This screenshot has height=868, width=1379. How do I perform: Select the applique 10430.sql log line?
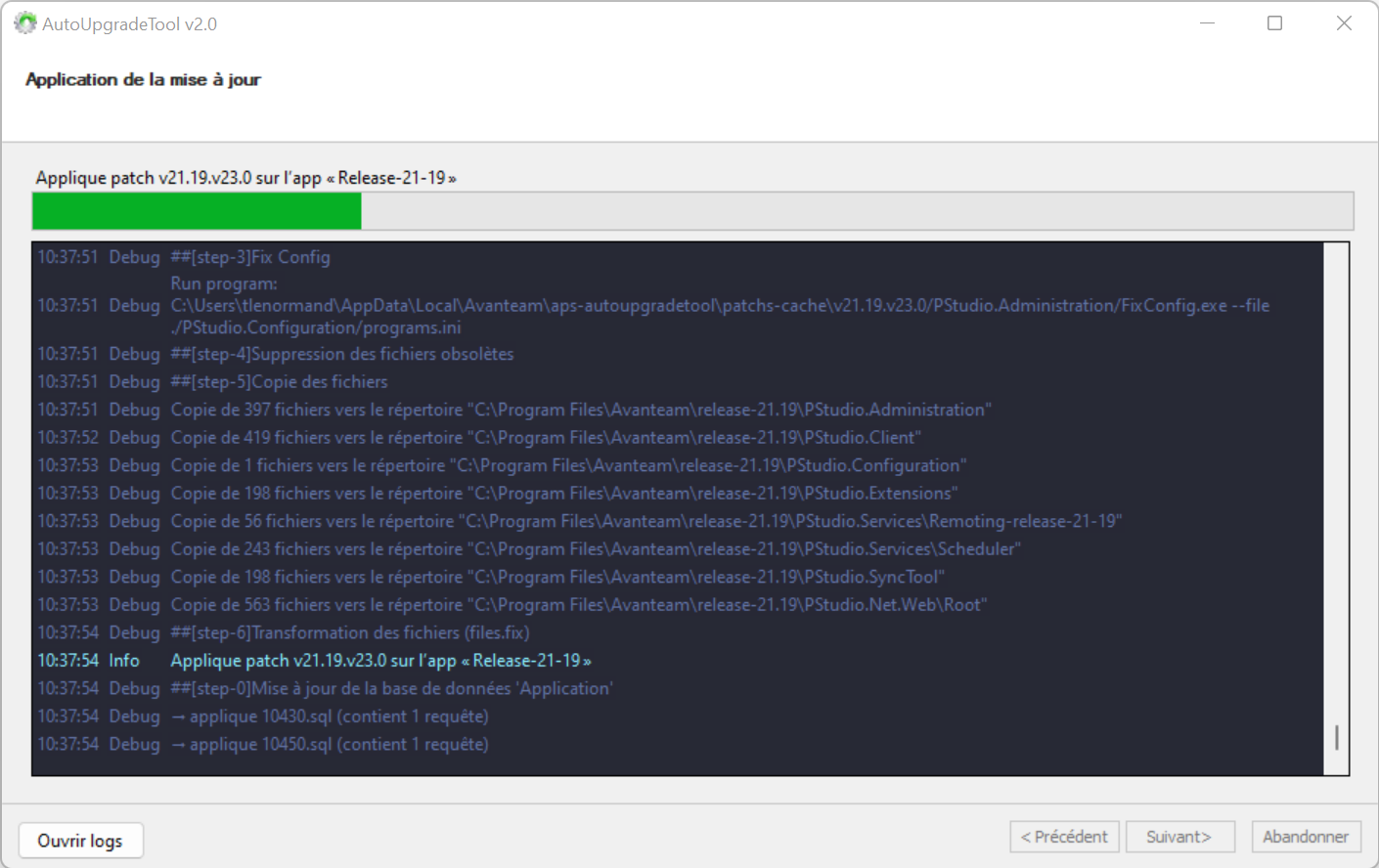(330, 716)
